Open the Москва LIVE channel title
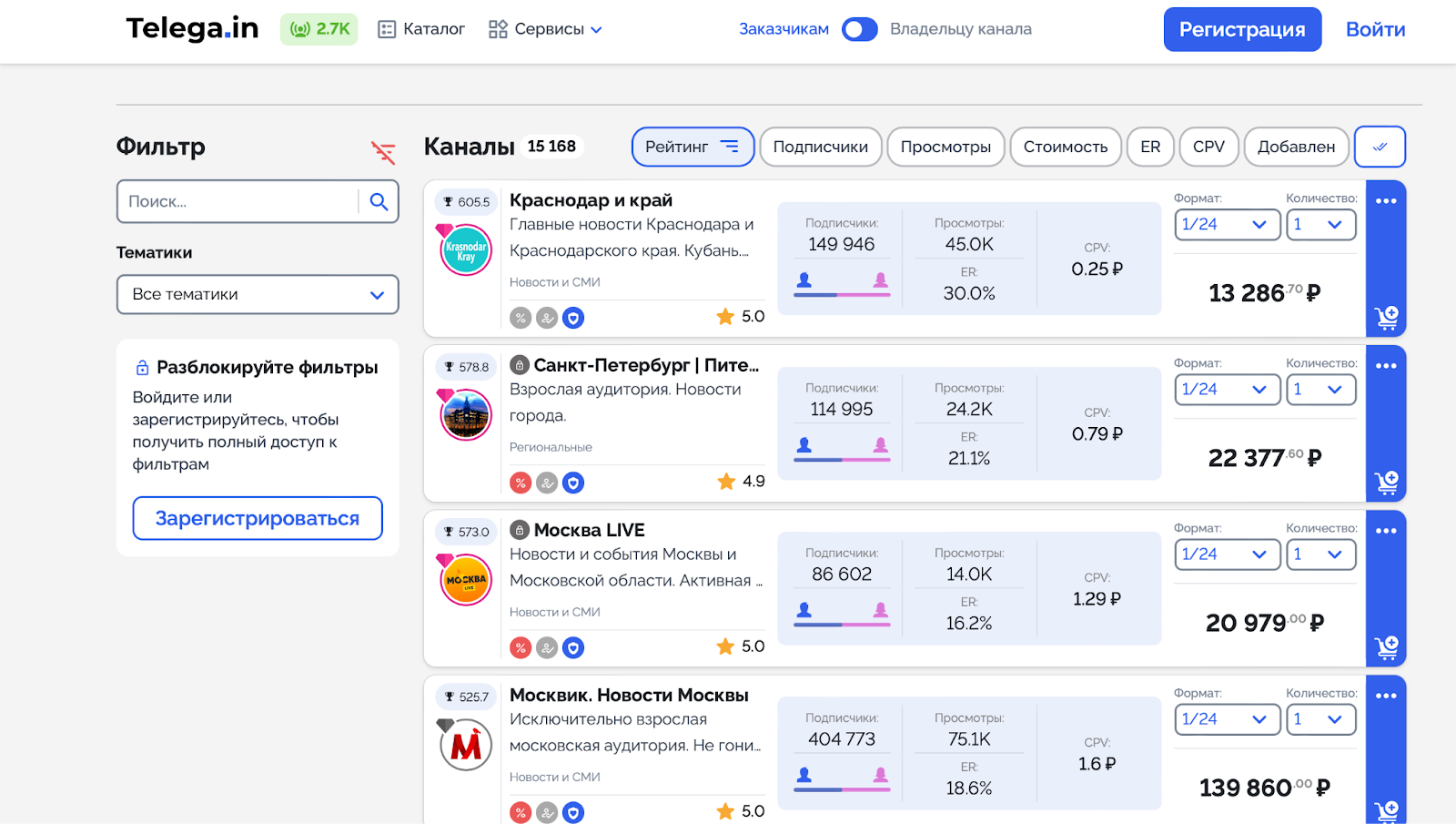 [x=589, y=530]
